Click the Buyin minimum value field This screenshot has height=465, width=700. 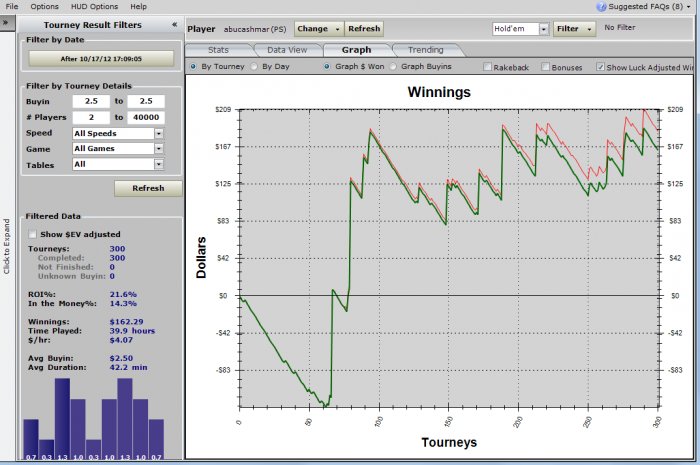(92, 101)
